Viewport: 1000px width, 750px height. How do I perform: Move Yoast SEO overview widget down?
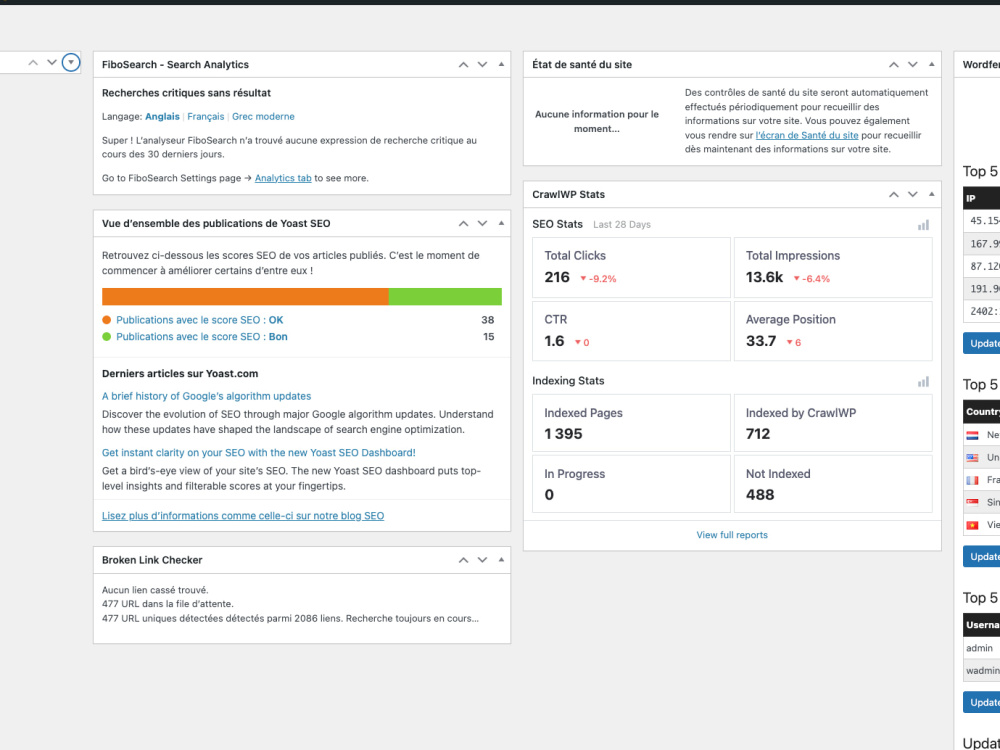482,223
